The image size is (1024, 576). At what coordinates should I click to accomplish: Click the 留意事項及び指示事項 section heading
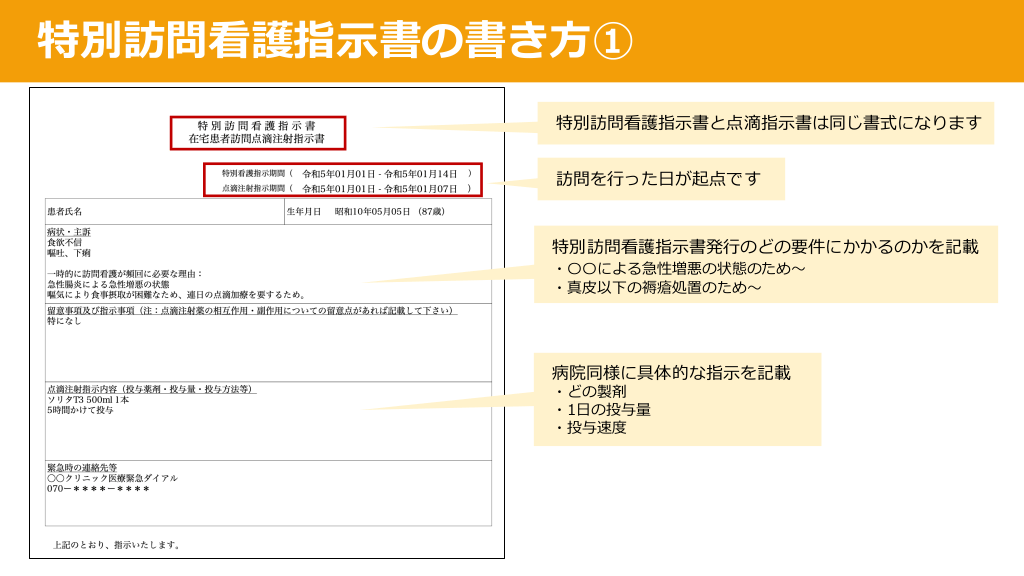pyautogui.click(x=250, y=311)
